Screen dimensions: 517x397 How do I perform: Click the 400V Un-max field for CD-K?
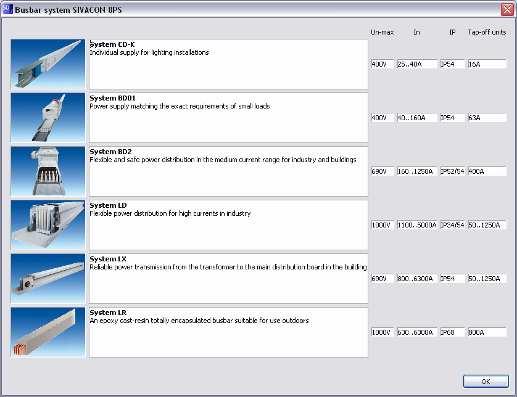pyautogui.click(x=382, y=64)
